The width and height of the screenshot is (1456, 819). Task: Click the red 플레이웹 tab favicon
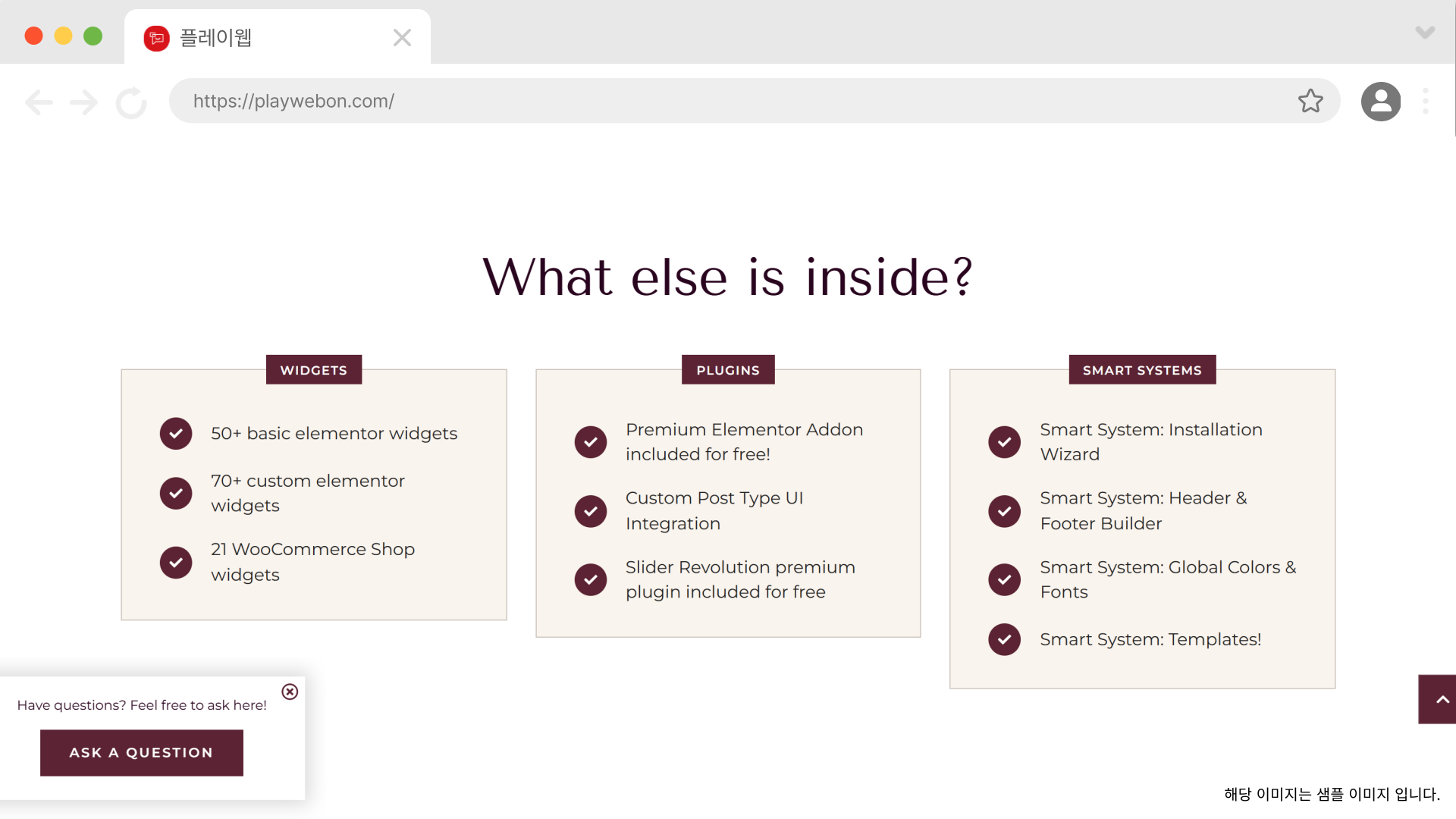pos(156,38)
